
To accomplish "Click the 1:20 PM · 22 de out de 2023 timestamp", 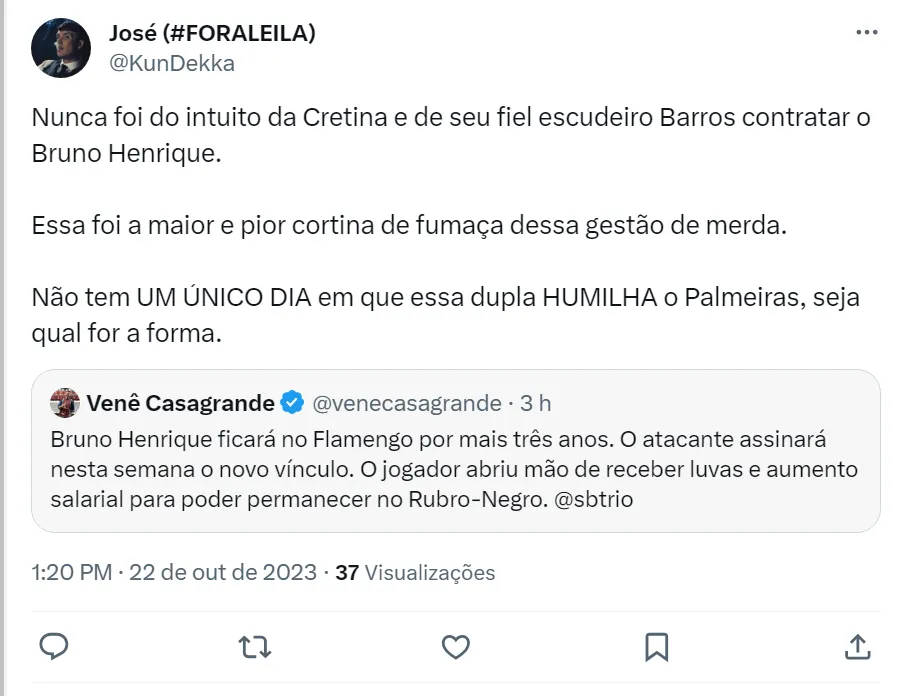I will [x=174, y=573].
